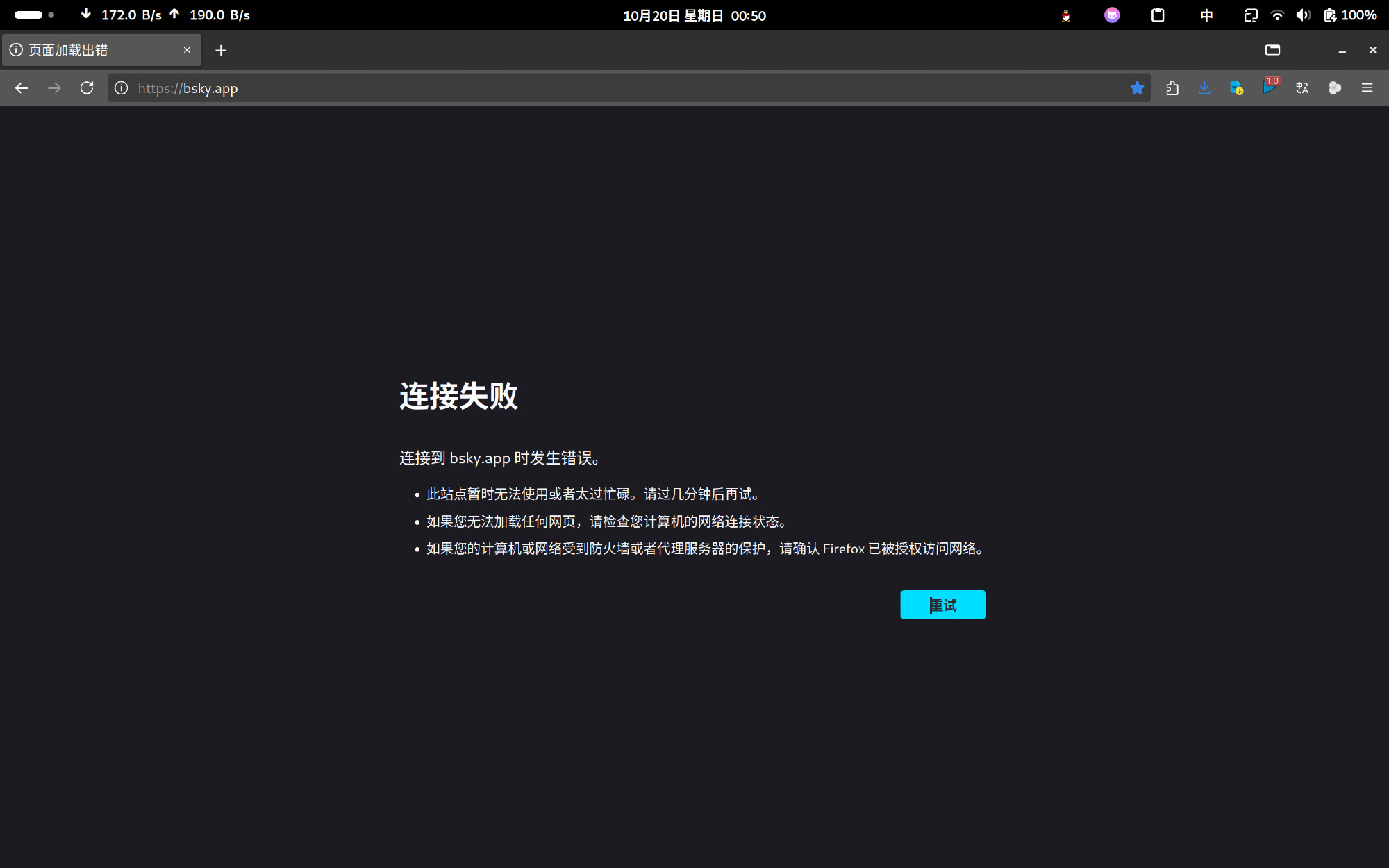Image resolution: width=1389 pixels, height=868 pixels.
Task: Open the Firefox hamburger menu
Action: click(1367, 88)
